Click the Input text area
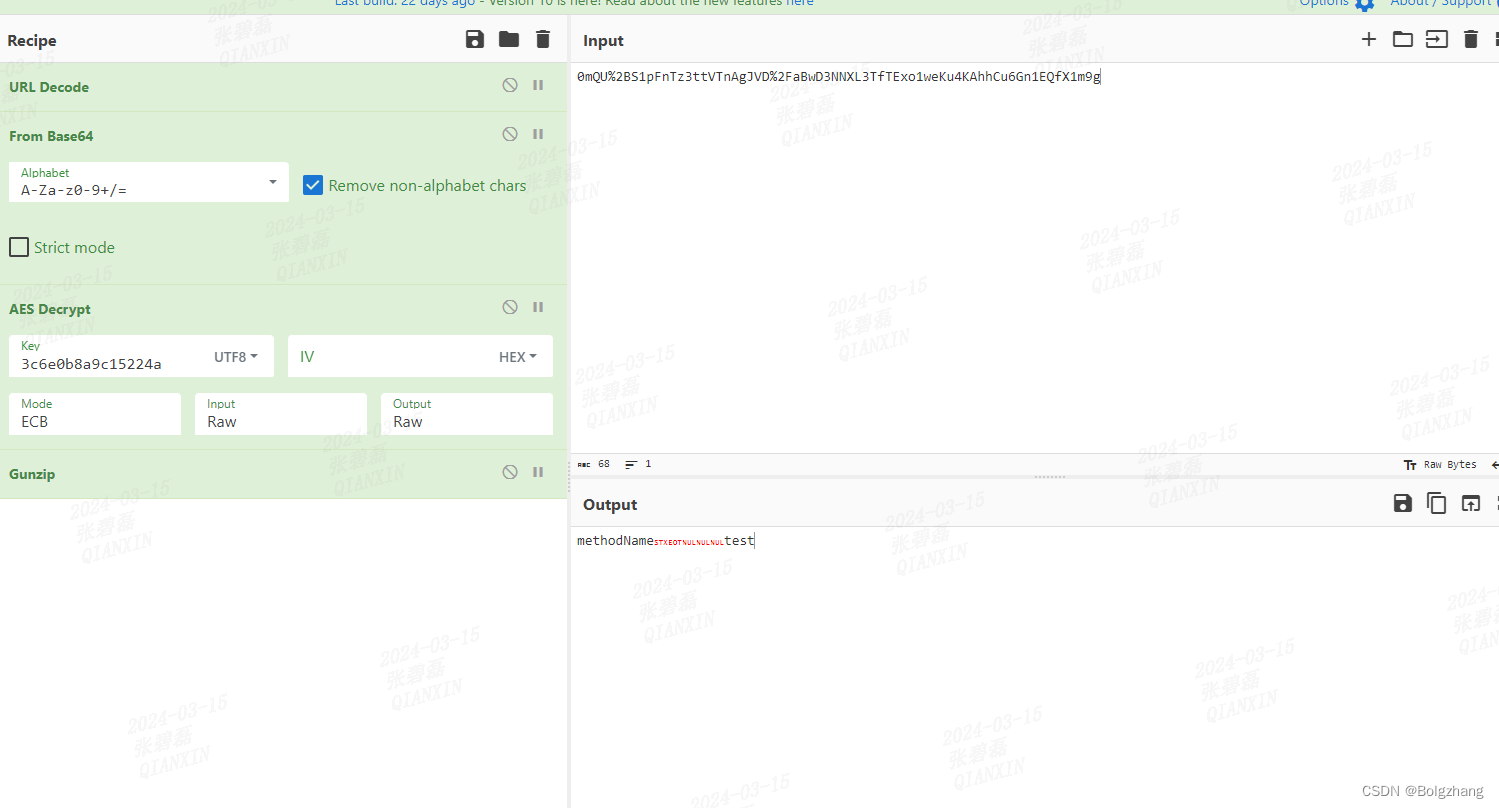Image resolution: width=1499 pixels, height=808 pixels. click(x=1034, y=258)
